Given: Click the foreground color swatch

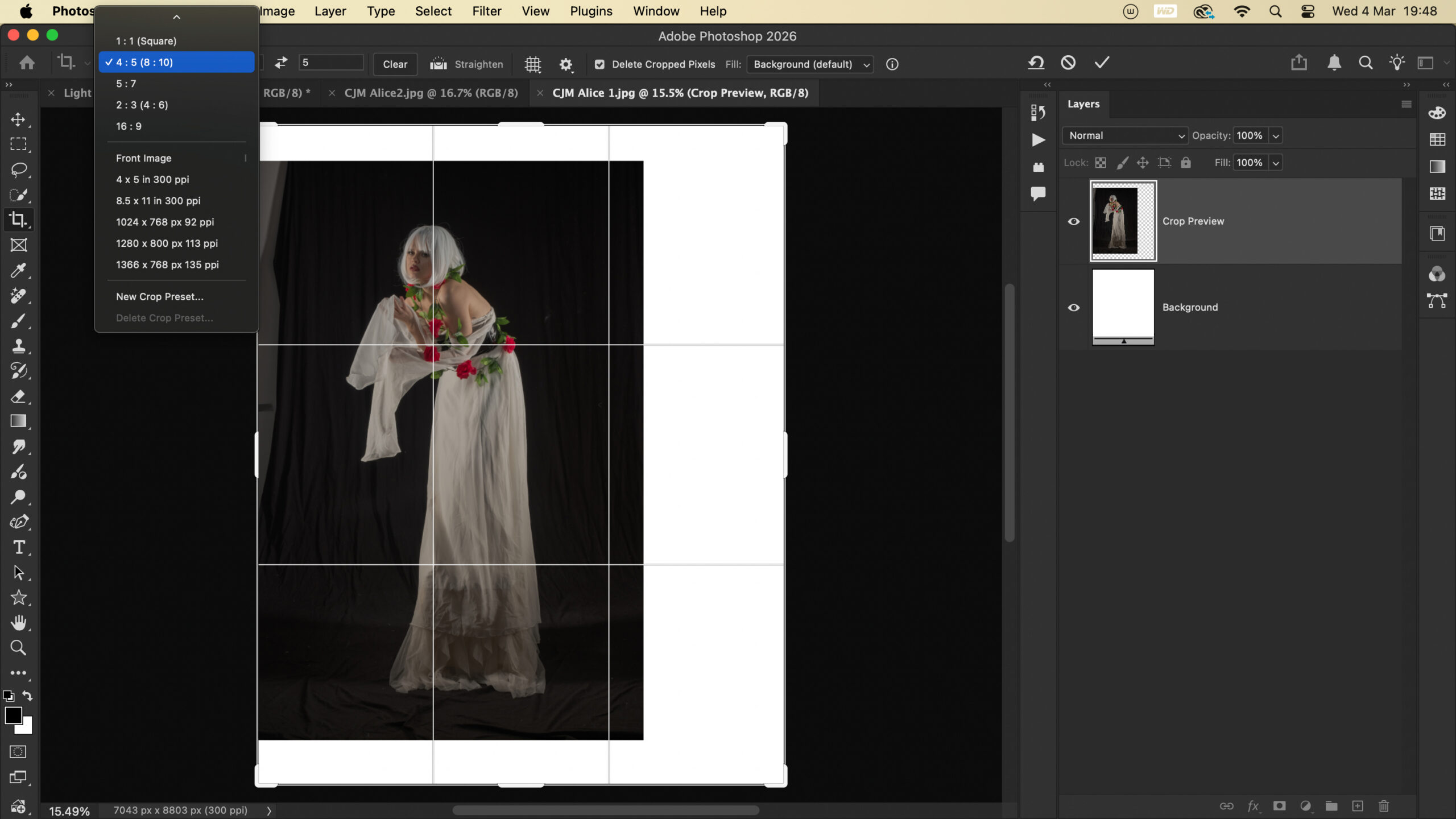Looking at the screenshot, I should [x=13, y=715].
